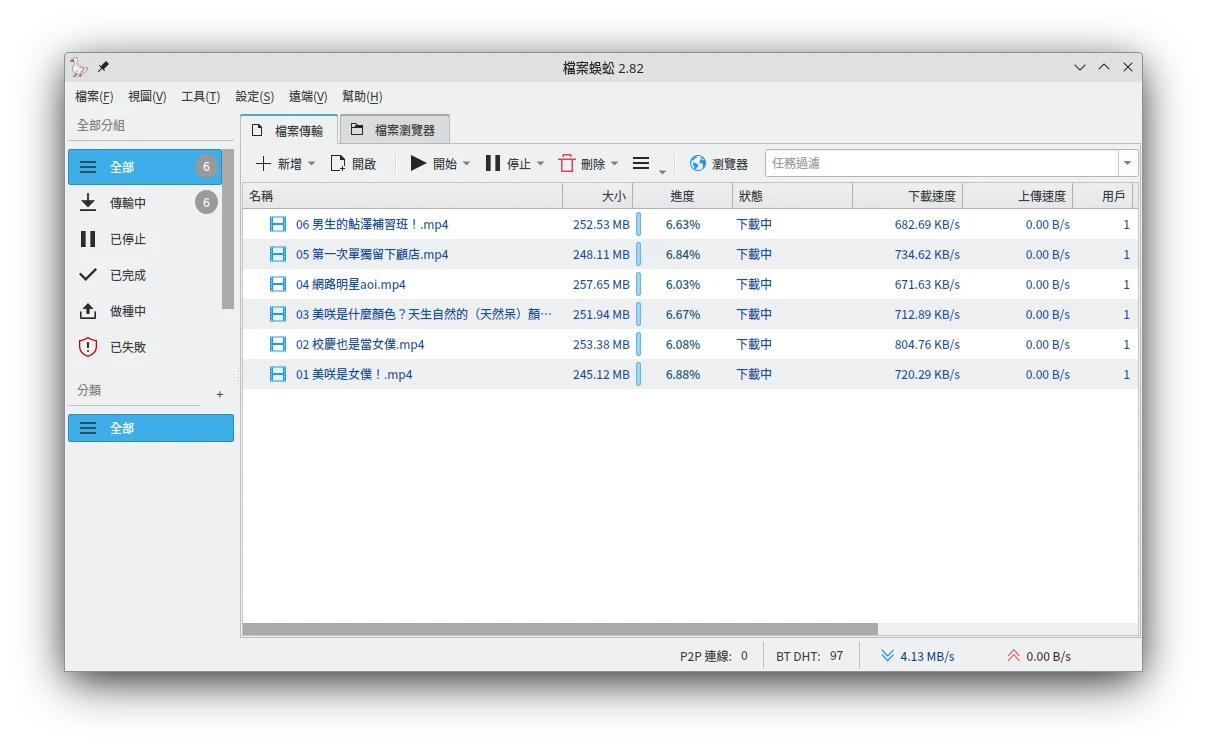1207x748 pixels.
Task: Select the Seeding (做種中) upload category
Action: [128, 311]
